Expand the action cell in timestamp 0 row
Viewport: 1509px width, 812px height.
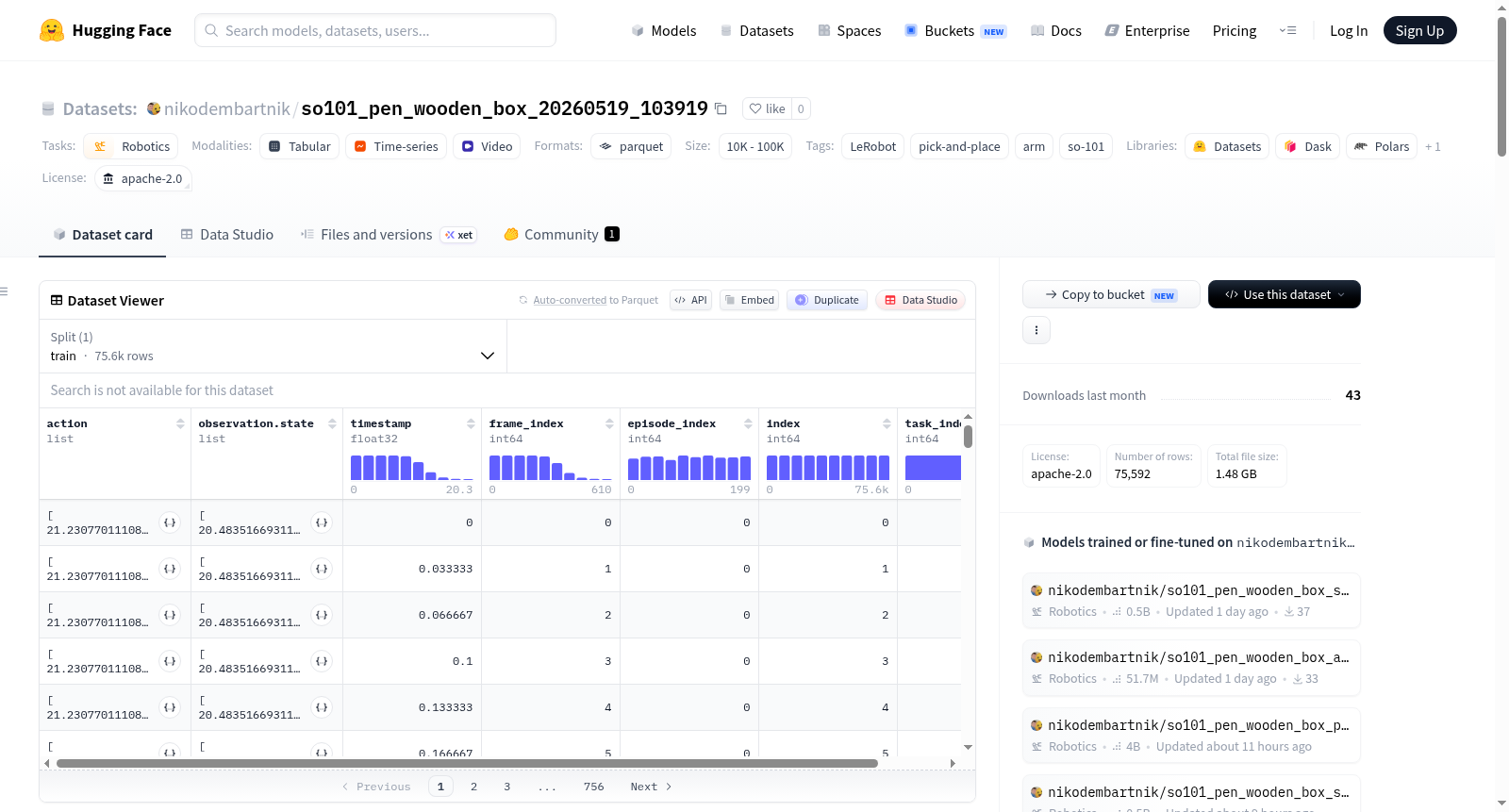coord(170,522)
